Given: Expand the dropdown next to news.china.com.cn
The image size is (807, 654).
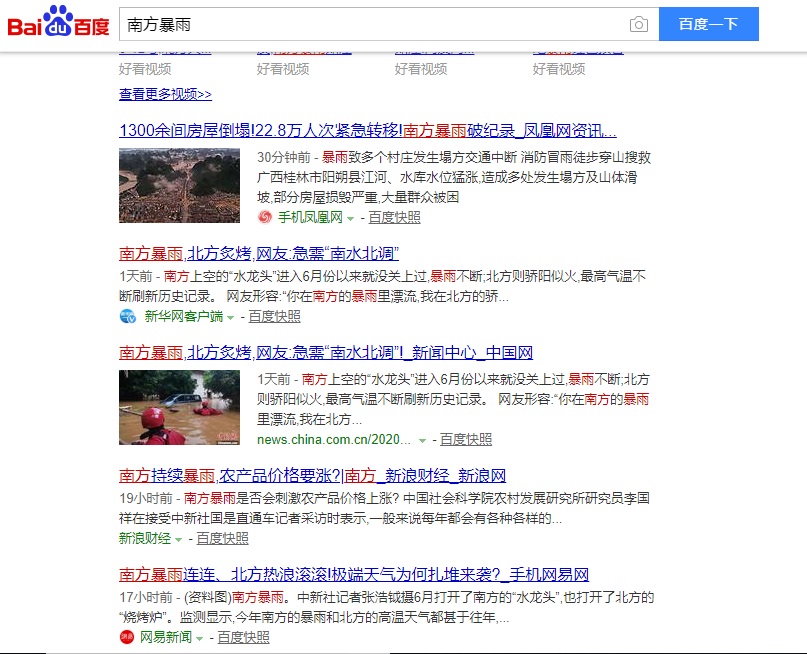Looking at the screenshot, I should (x=421, y=439).
